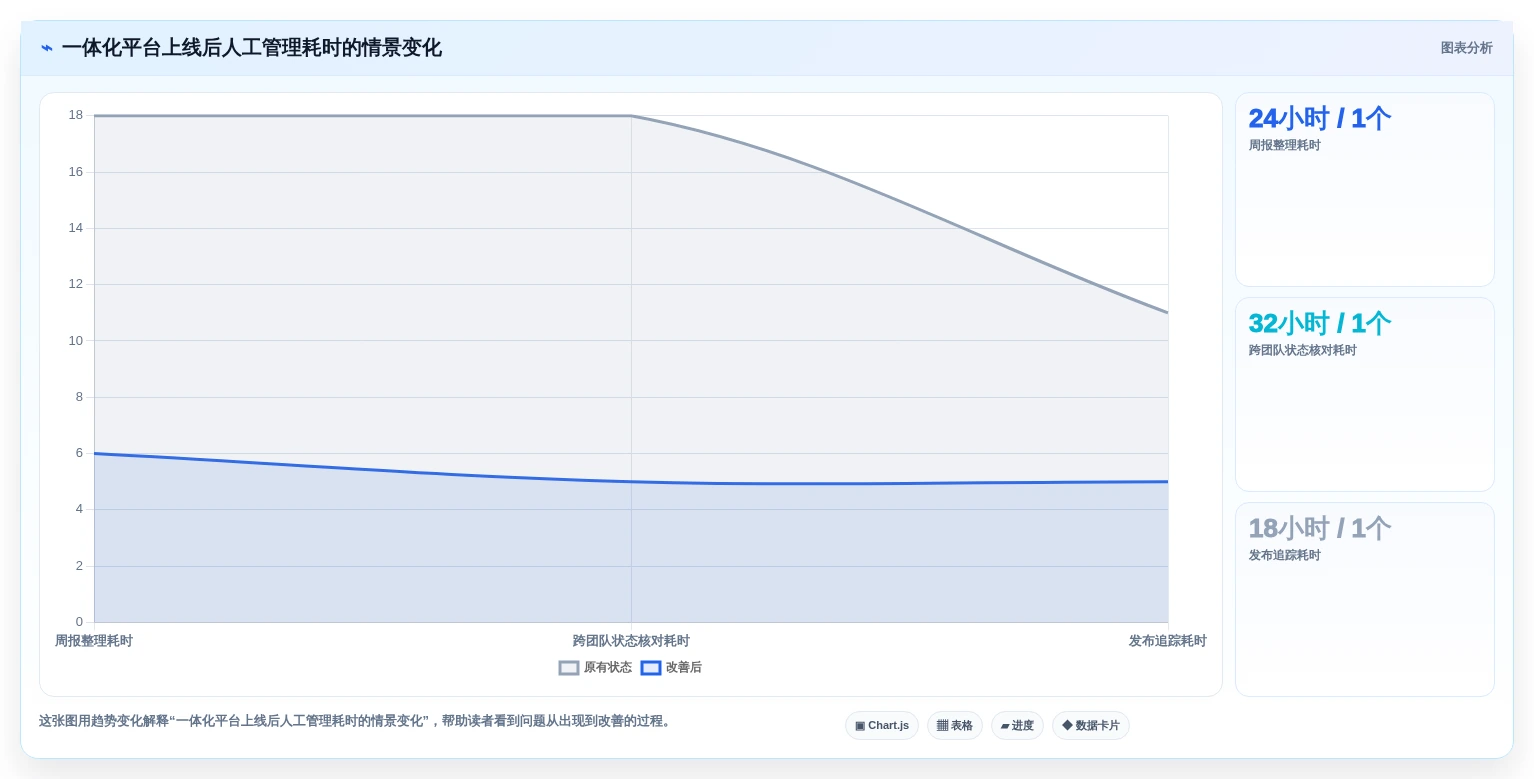The width and height of the screenshot is (1534, 779).
Task: Select the 表格 chip
Action: click(955, 726)
